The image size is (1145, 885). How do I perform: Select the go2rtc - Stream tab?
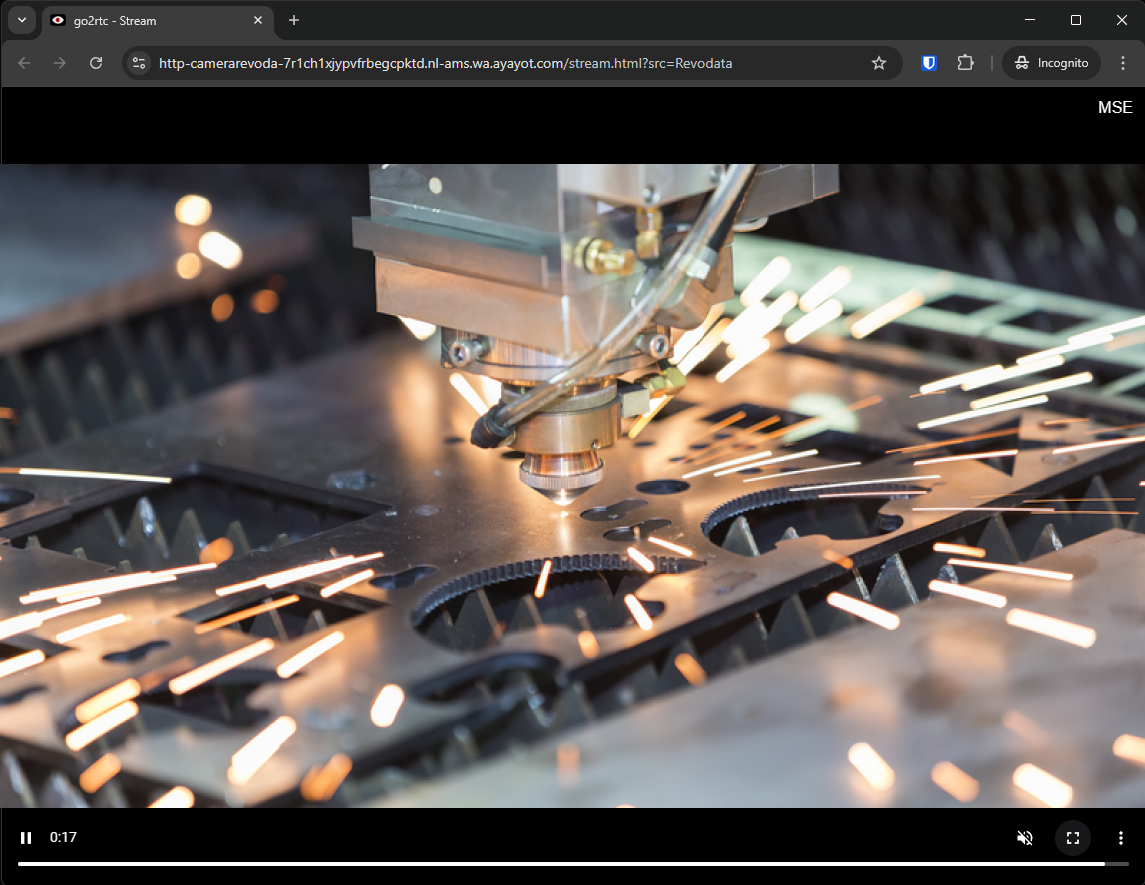pyautogui.click(x=150, y=20)
